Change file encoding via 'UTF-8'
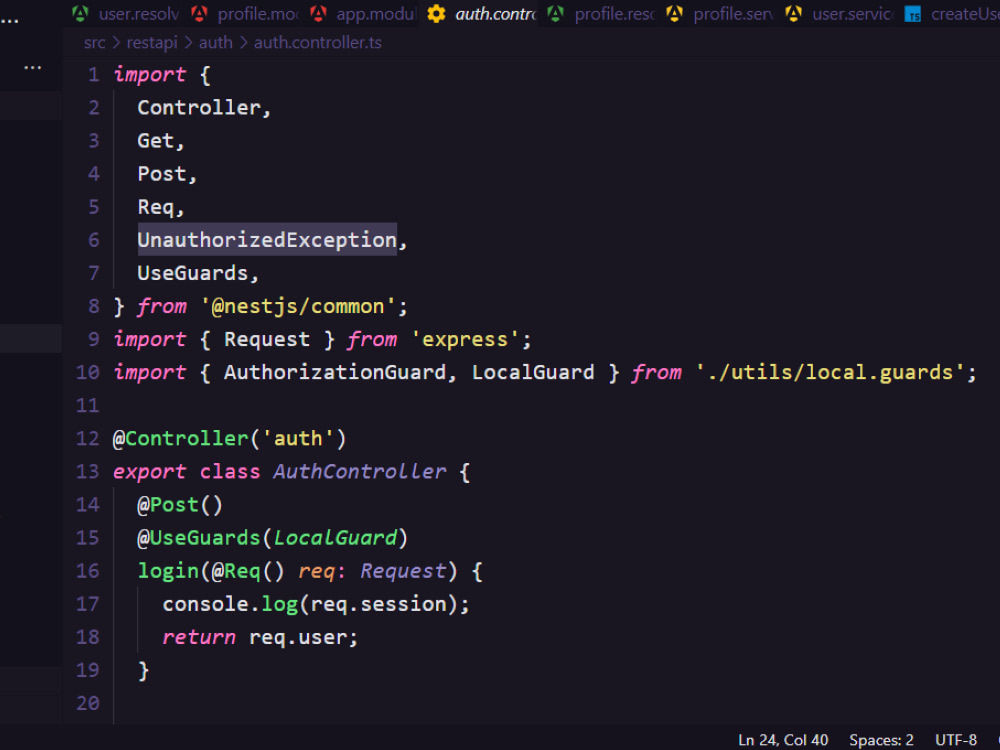This screenshot has width=1000, height=750. tap(955, 740)
